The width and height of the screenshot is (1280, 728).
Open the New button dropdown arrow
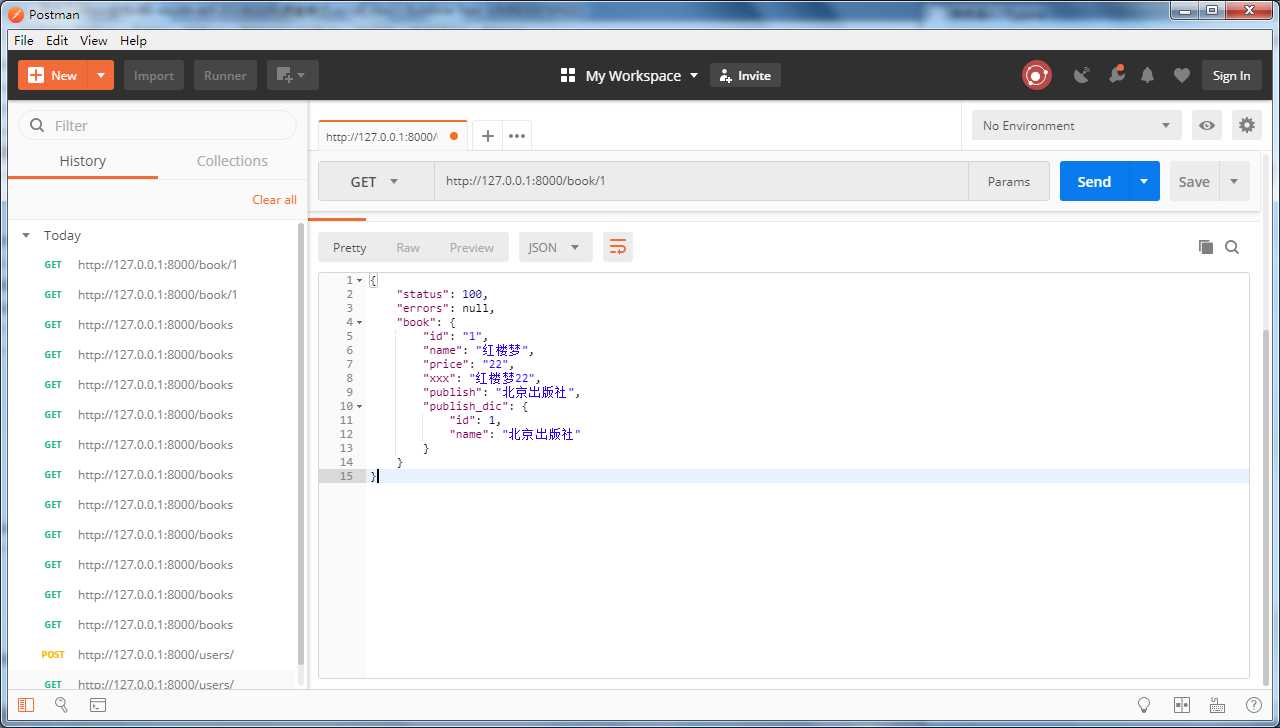click(101, 75)
